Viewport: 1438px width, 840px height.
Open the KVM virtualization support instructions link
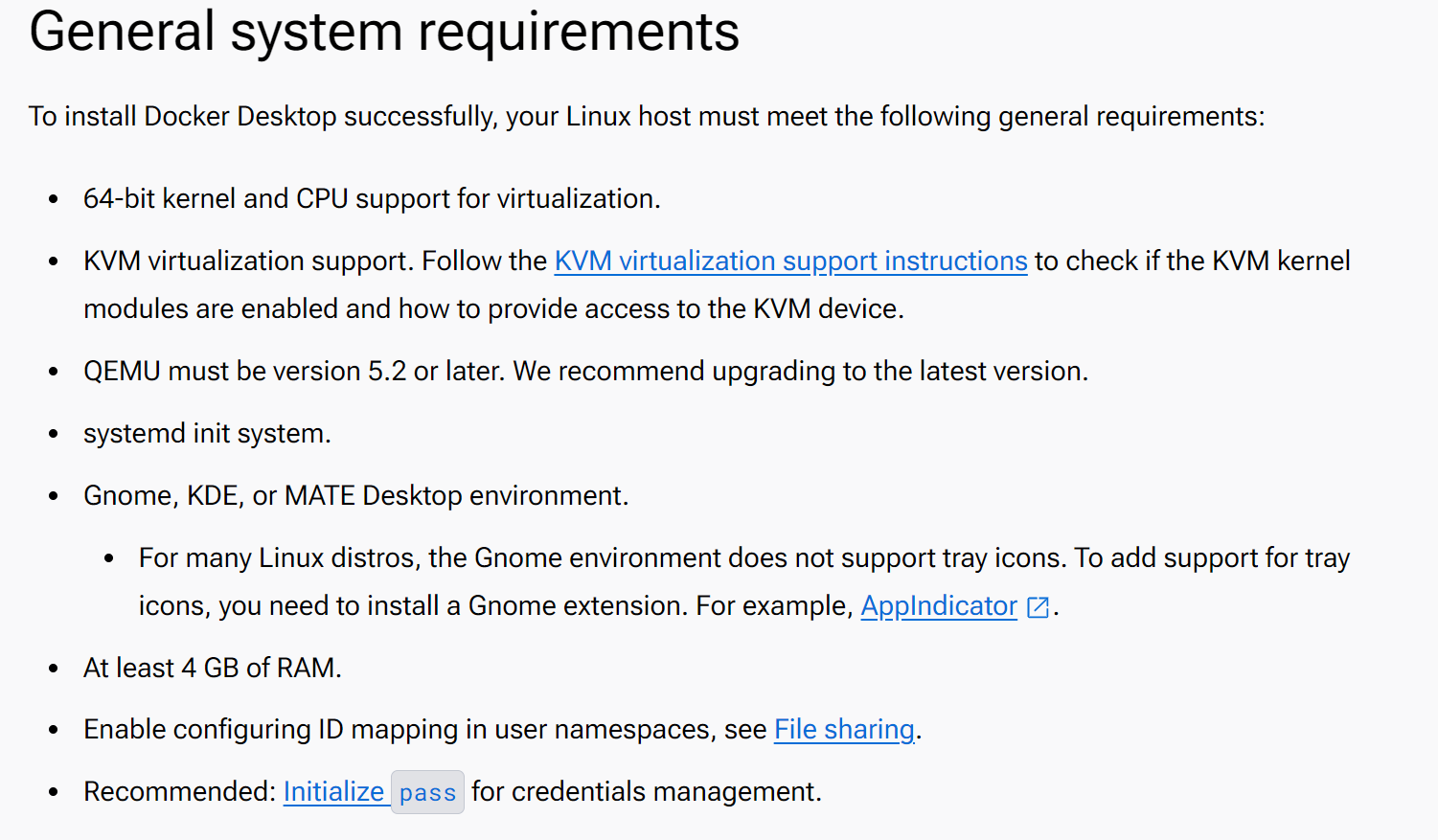click(x=790, y=261)
